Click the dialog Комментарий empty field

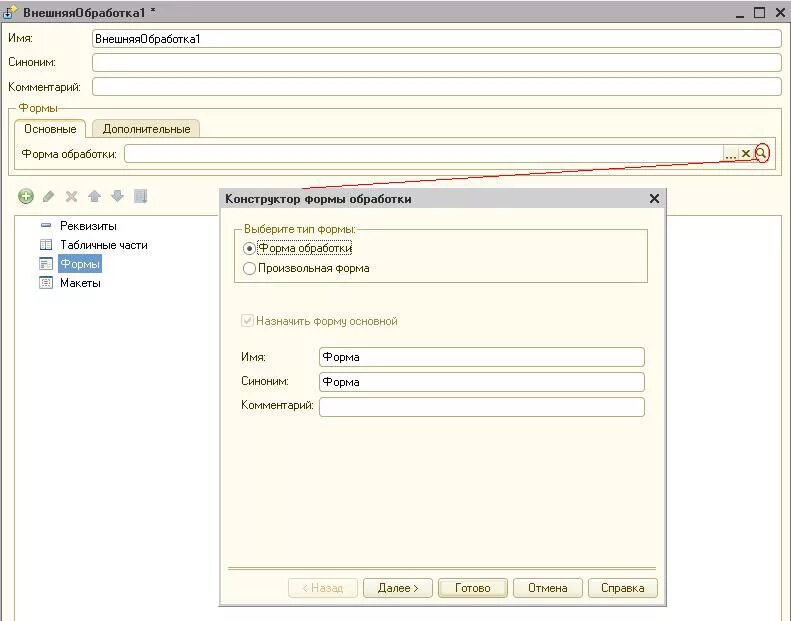[482, 407]
